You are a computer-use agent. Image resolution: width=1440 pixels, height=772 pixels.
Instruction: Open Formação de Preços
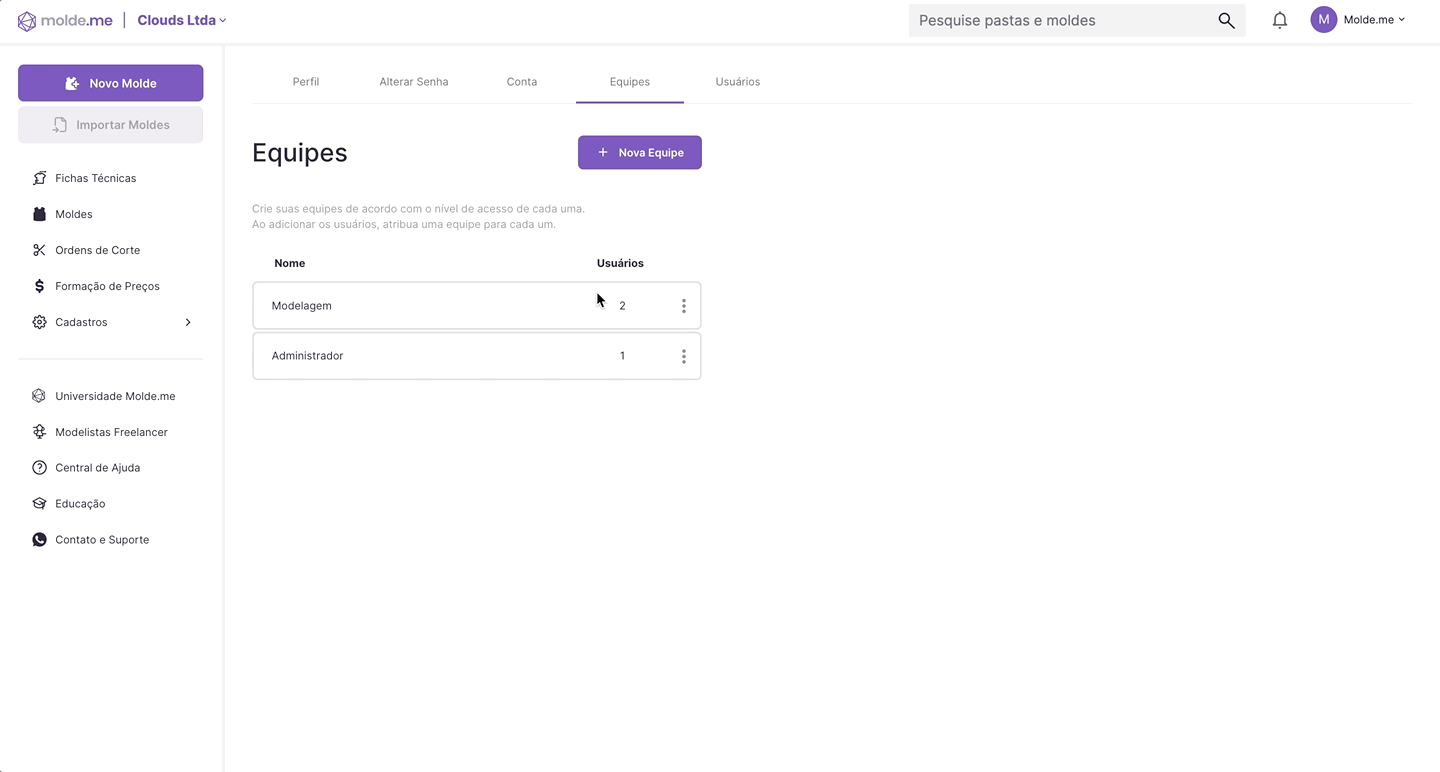click(x=107, y=286)
